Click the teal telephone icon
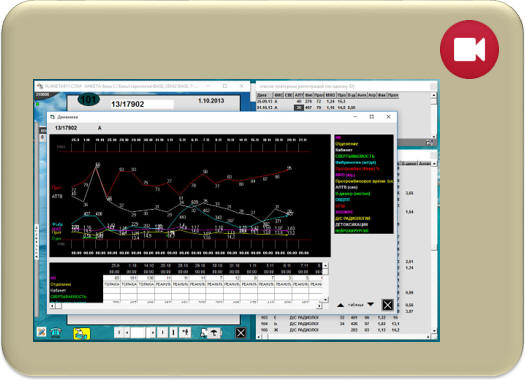 pos(56,332)
